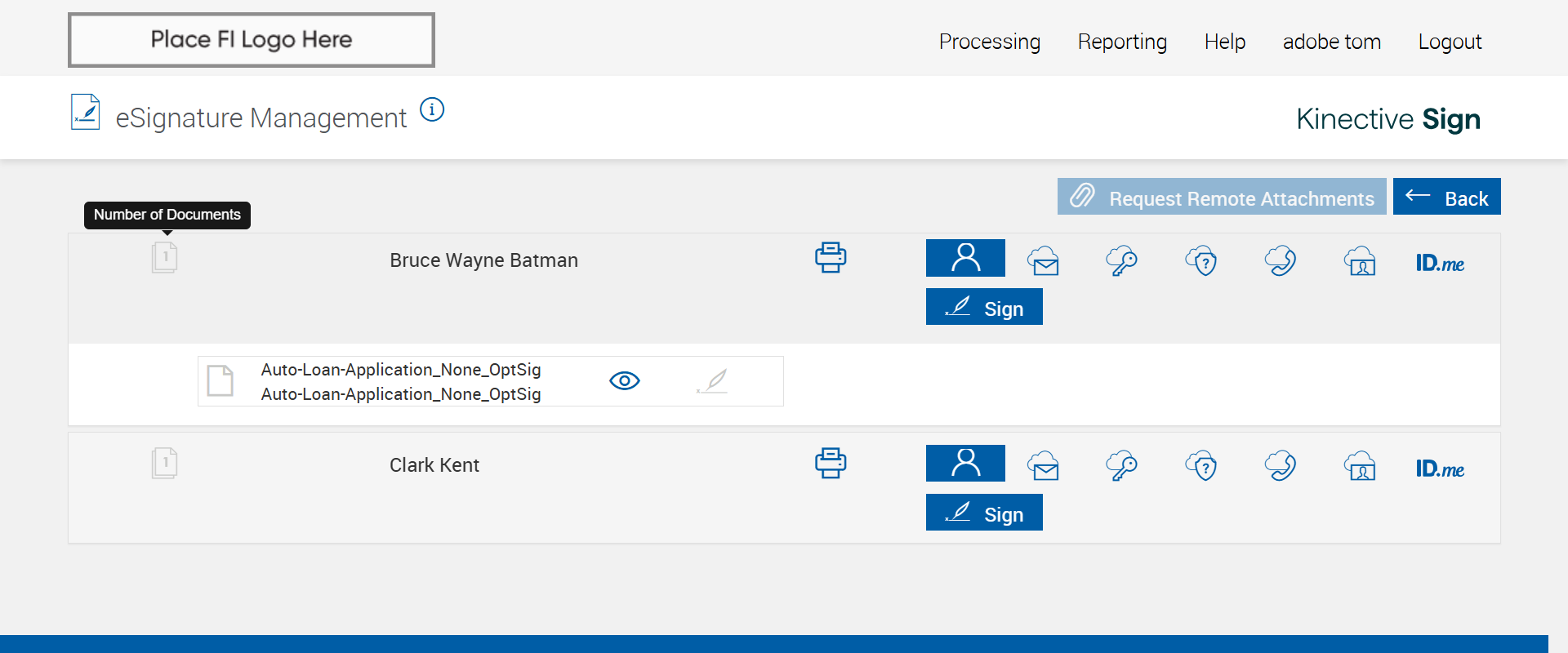
Task: Collapse Bruce Wayne Batman's document list
Action: [165, 257]
